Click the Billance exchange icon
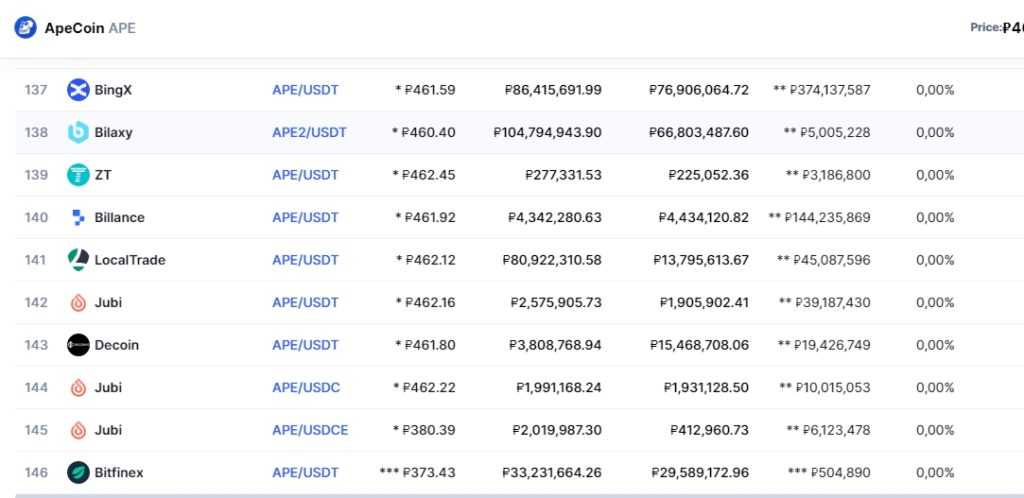1024x498 pixels. tap(78, 217)
